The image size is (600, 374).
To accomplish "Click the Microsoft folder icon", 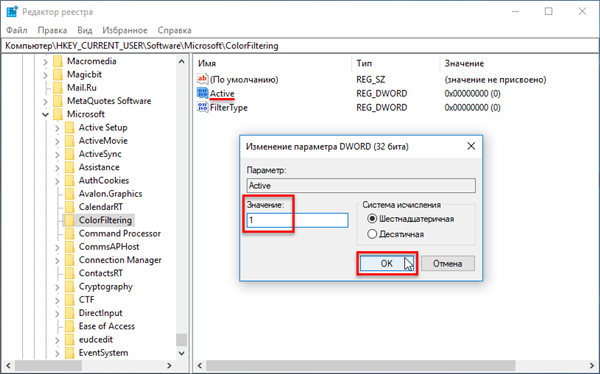I will (58, 114).
